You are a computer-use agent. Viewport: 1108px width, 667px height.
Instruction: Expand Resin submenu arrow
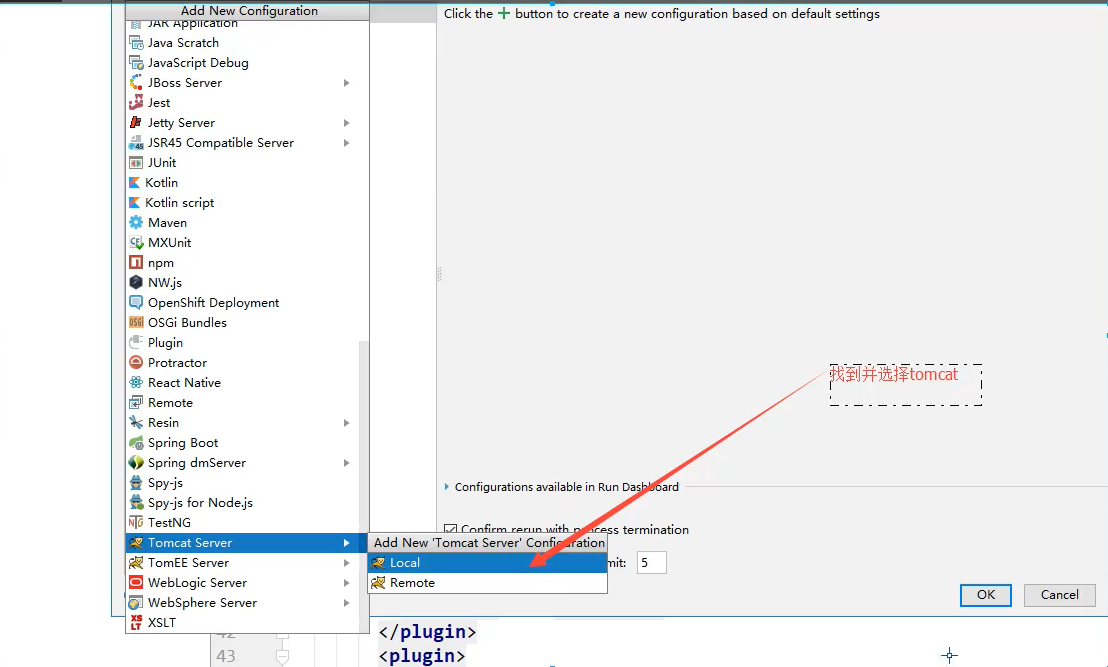pyautogui.click(x=346, y=423)
